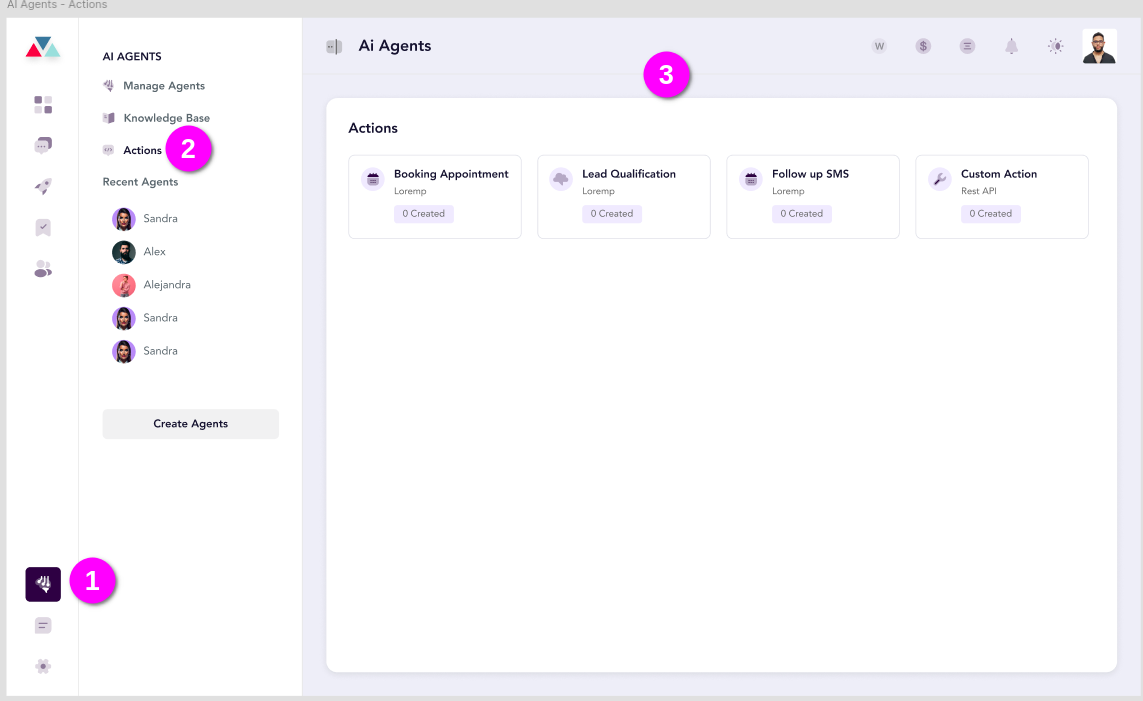Open the settings gear icon

tap(43, 666)
